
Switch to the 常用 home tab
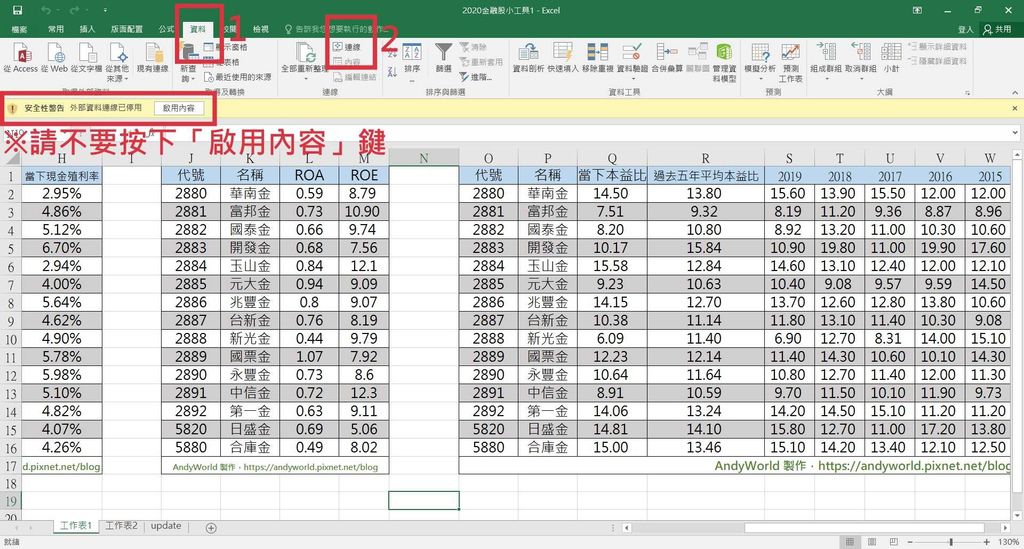pos(56,29)
